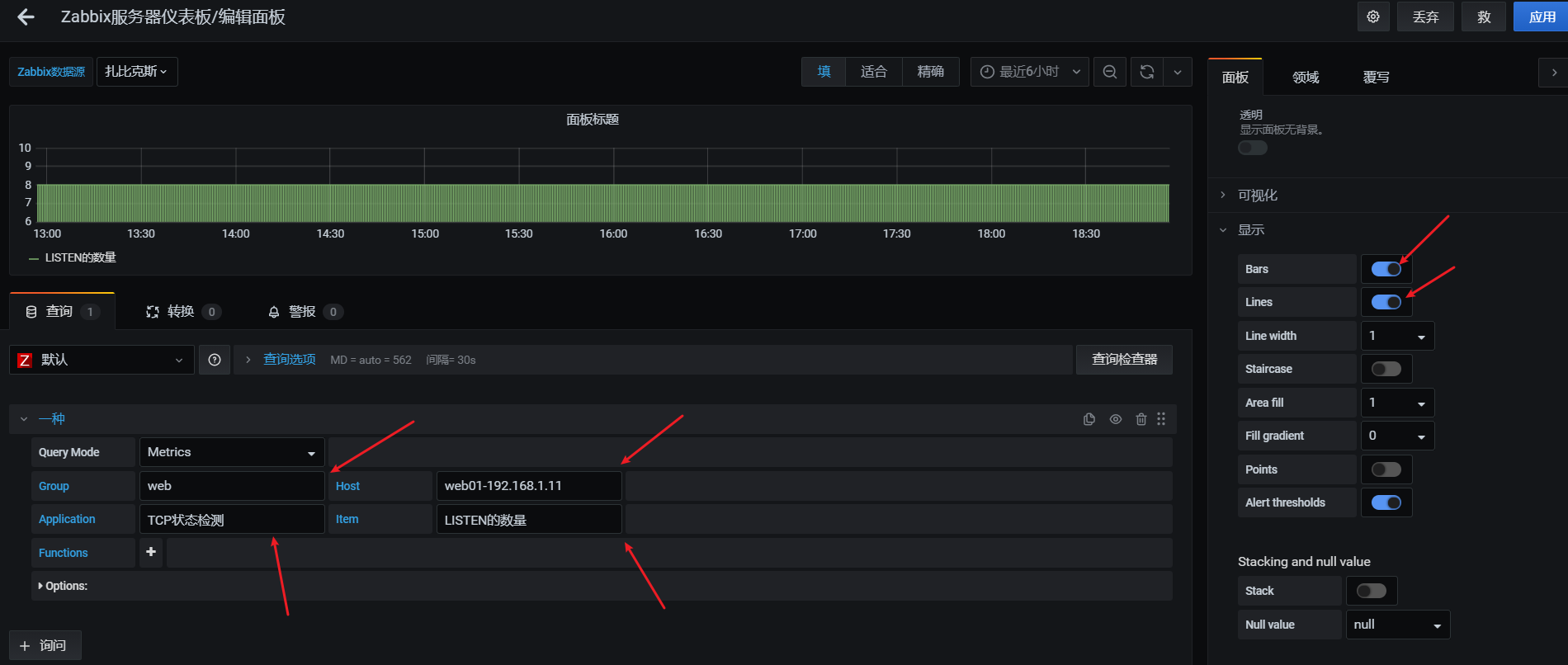Click the zoom out time range icon

point(1110,72)
